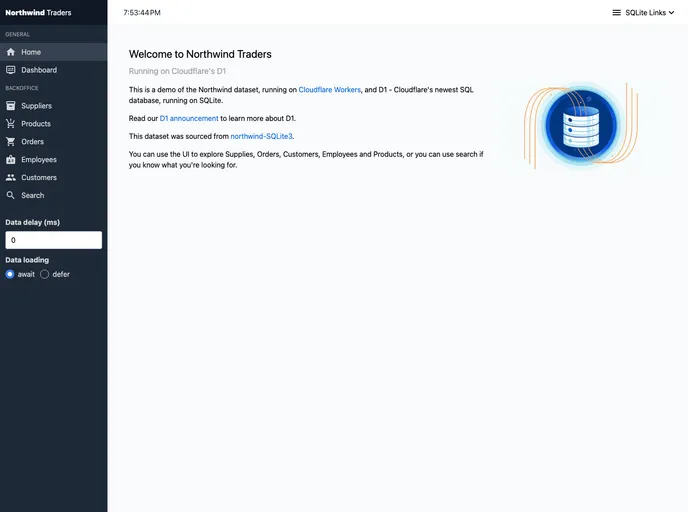Viewport: 688px width, 512px height.
Task: Click the Dashboard monitor icon
Action: click(11, 70)
